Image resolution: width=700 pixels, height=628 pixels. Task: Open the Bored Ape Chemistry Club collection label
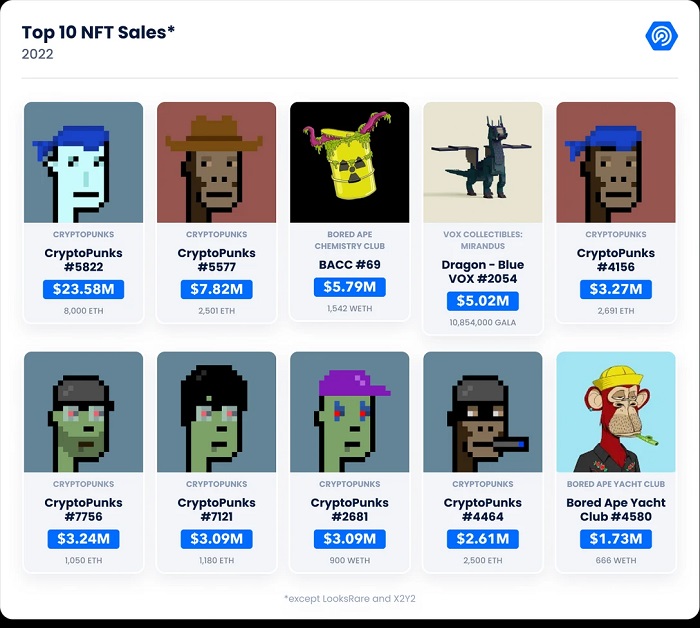pos(349,240)
